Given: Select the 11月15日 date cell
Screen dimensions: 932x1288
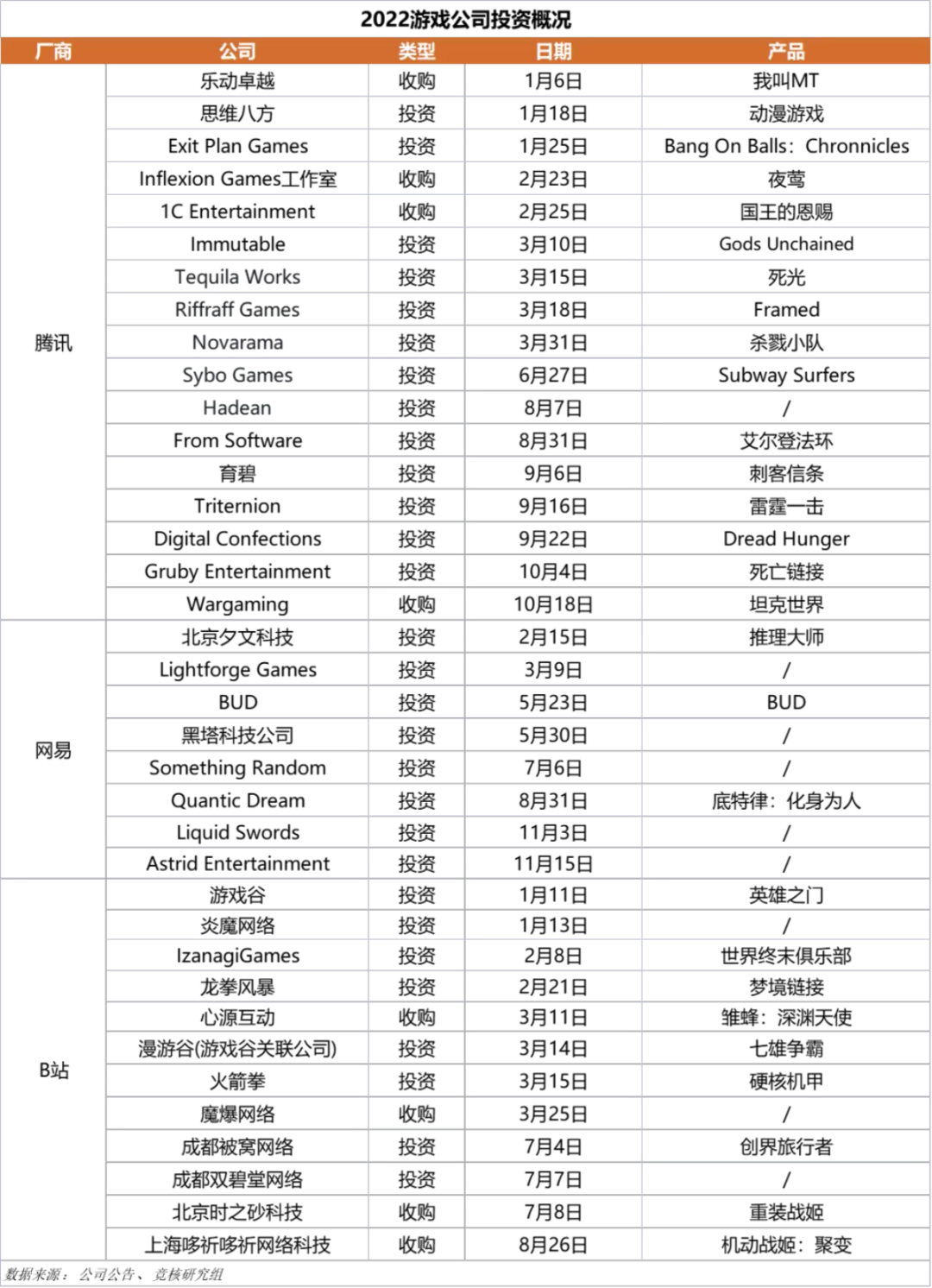Looking at the screenshot, I should click(553, 863).
